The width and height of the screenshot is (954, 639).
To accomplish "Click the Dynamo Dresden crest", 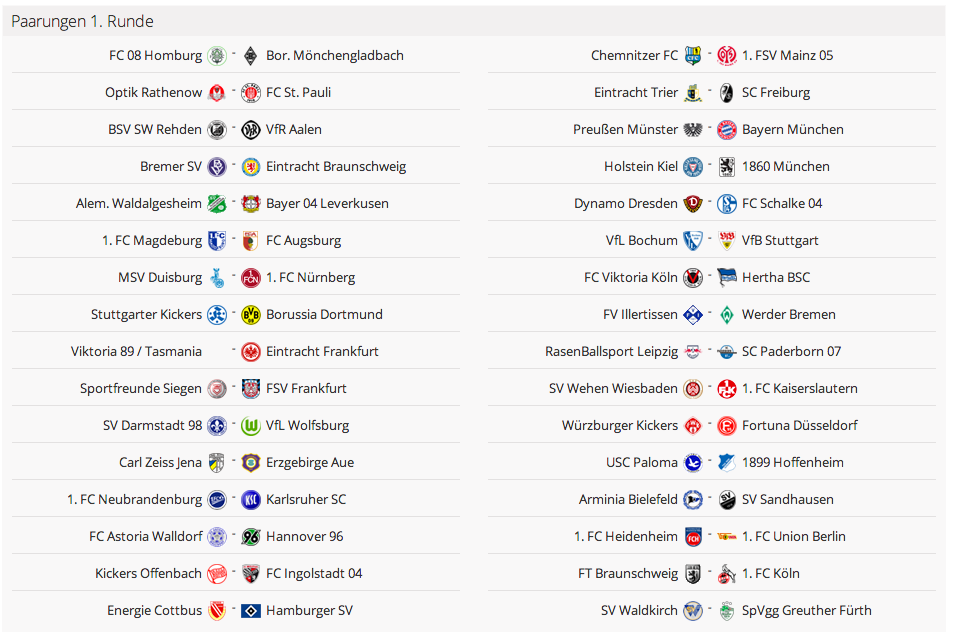I will (693, 203).
